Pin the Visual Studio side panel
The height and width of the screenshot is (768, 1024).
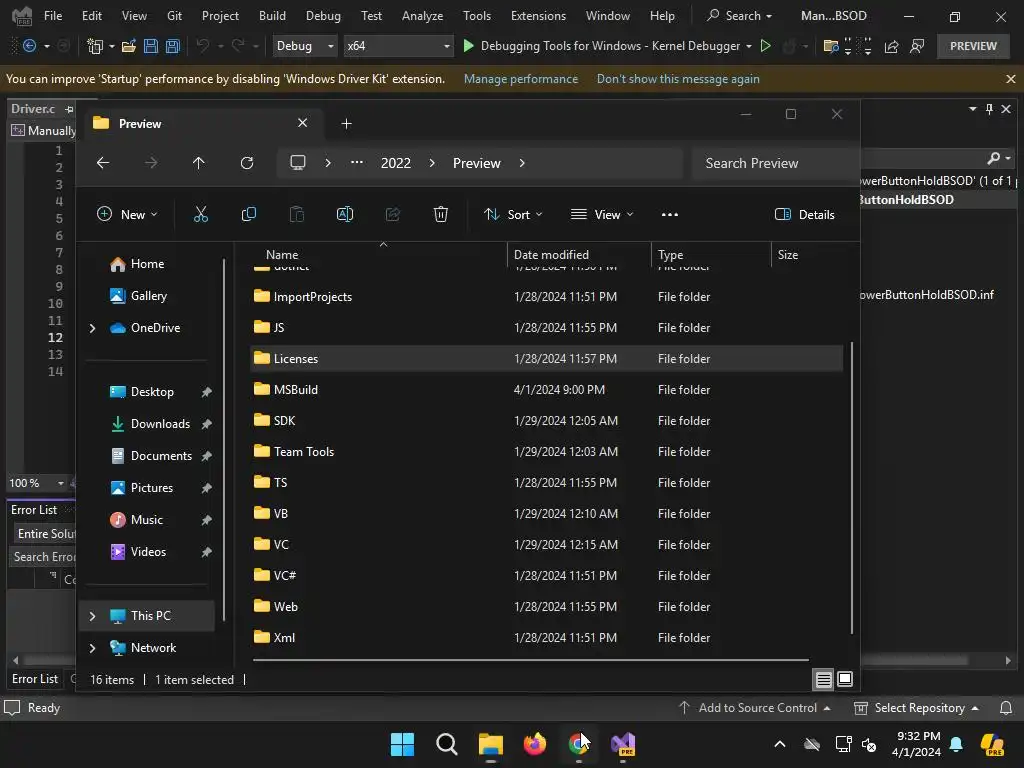coord(989,109)
